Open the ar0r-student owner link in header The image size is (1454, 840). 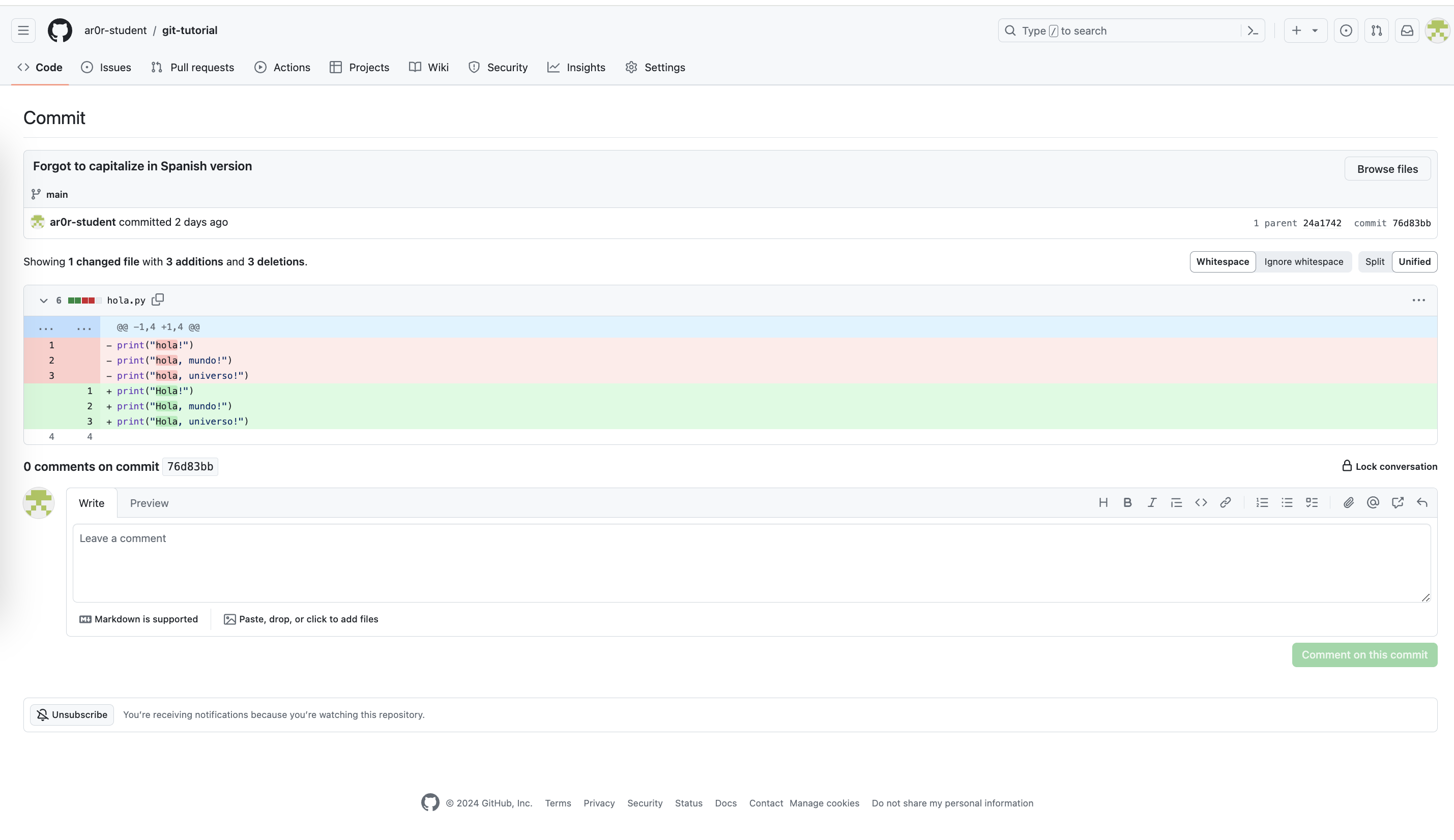click(115, 31)
